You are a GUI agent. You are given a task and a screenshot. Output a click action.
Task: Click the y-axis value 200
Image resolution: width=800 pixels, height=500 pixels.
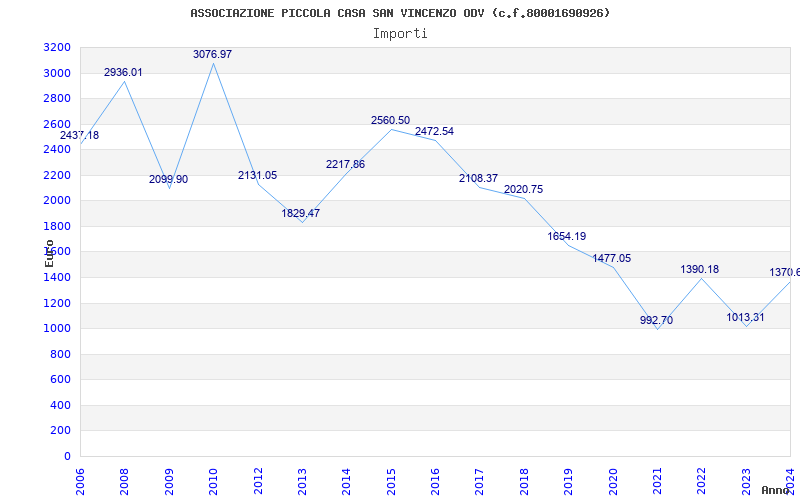tap(60, 431)
